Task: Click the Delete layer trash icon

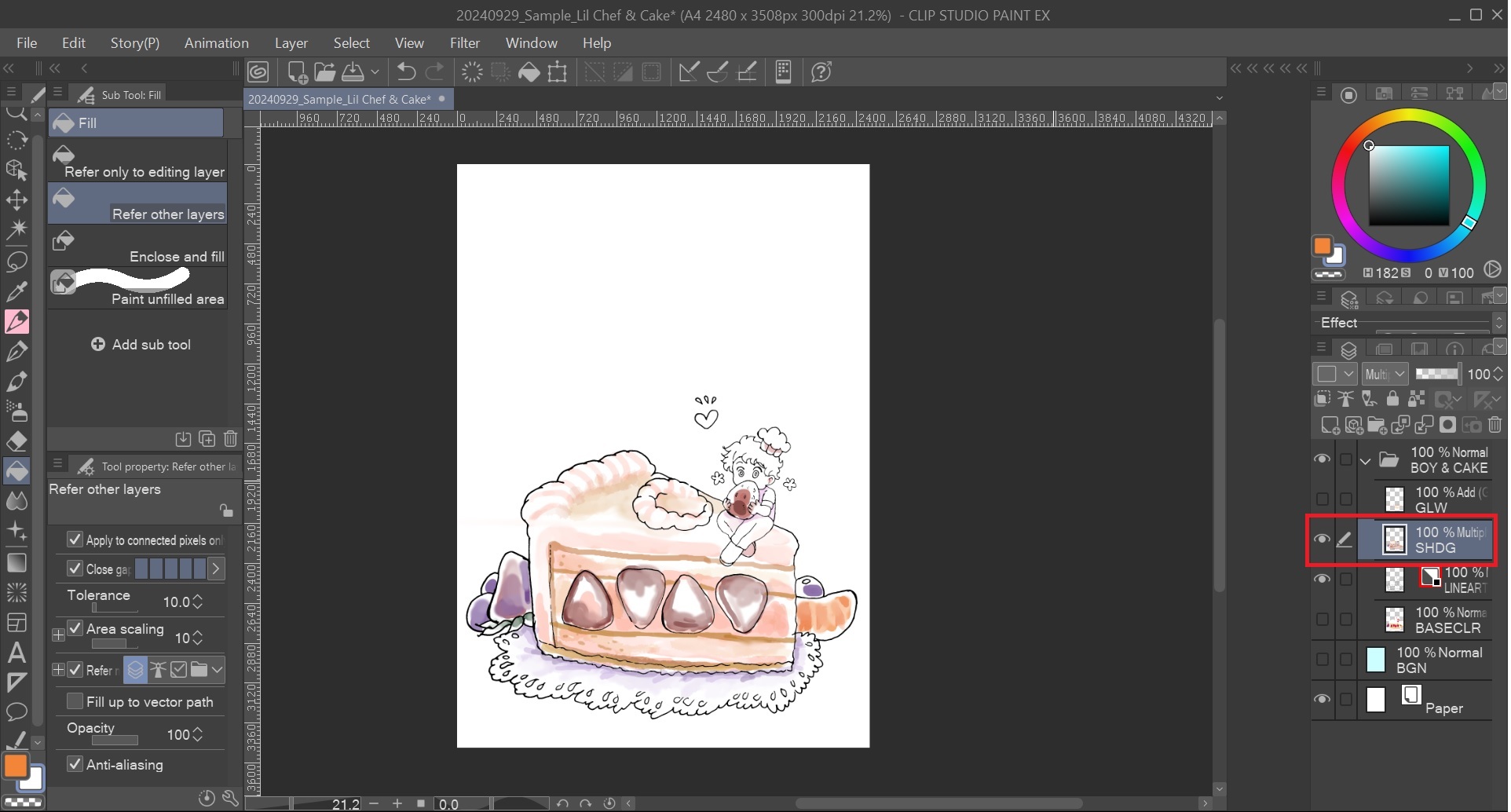Action: 1495,425
